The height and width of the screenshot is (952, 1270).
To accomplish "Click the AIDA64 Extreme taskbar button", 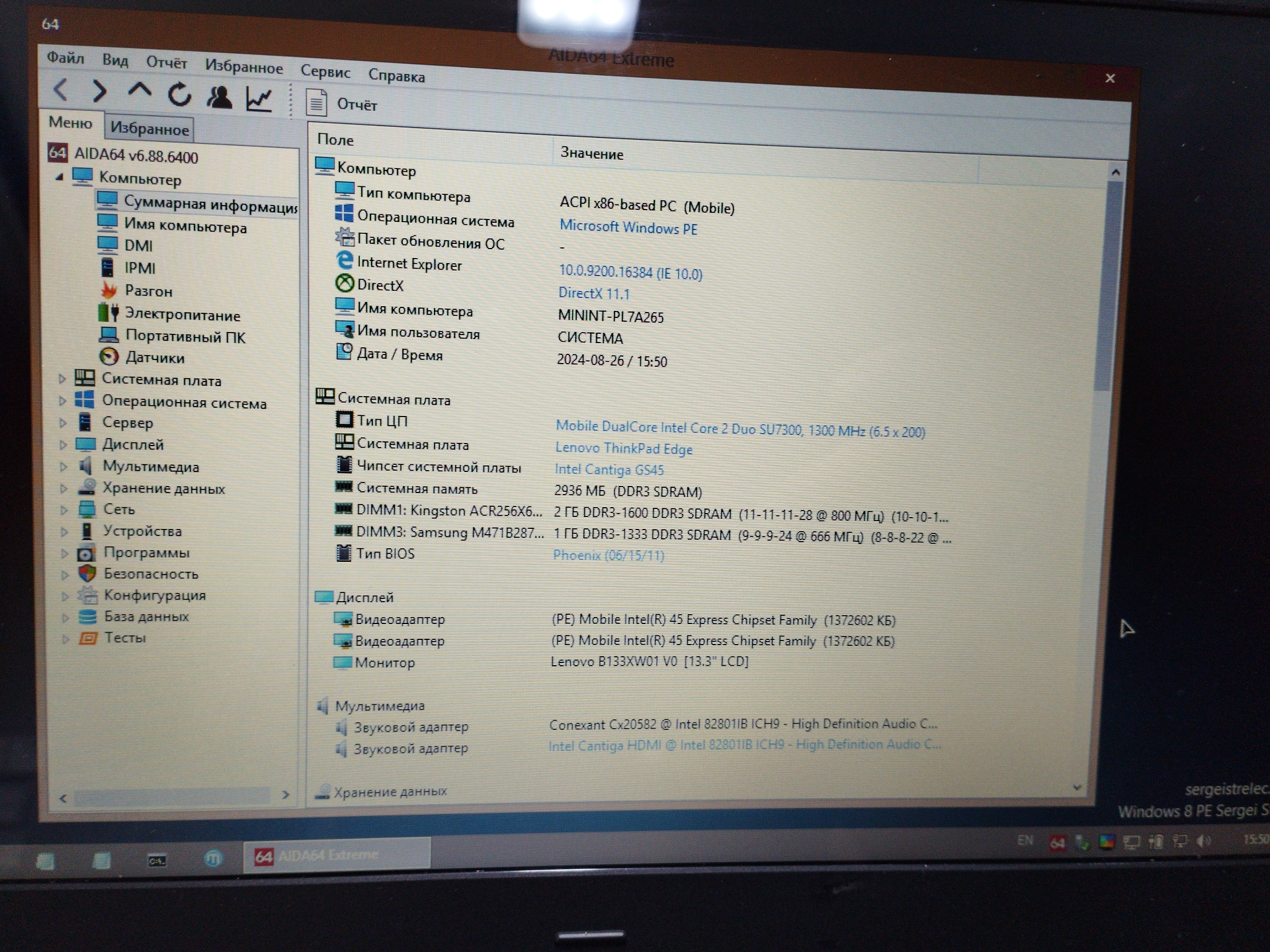I will pyautogui.click(x=337, y=855).
